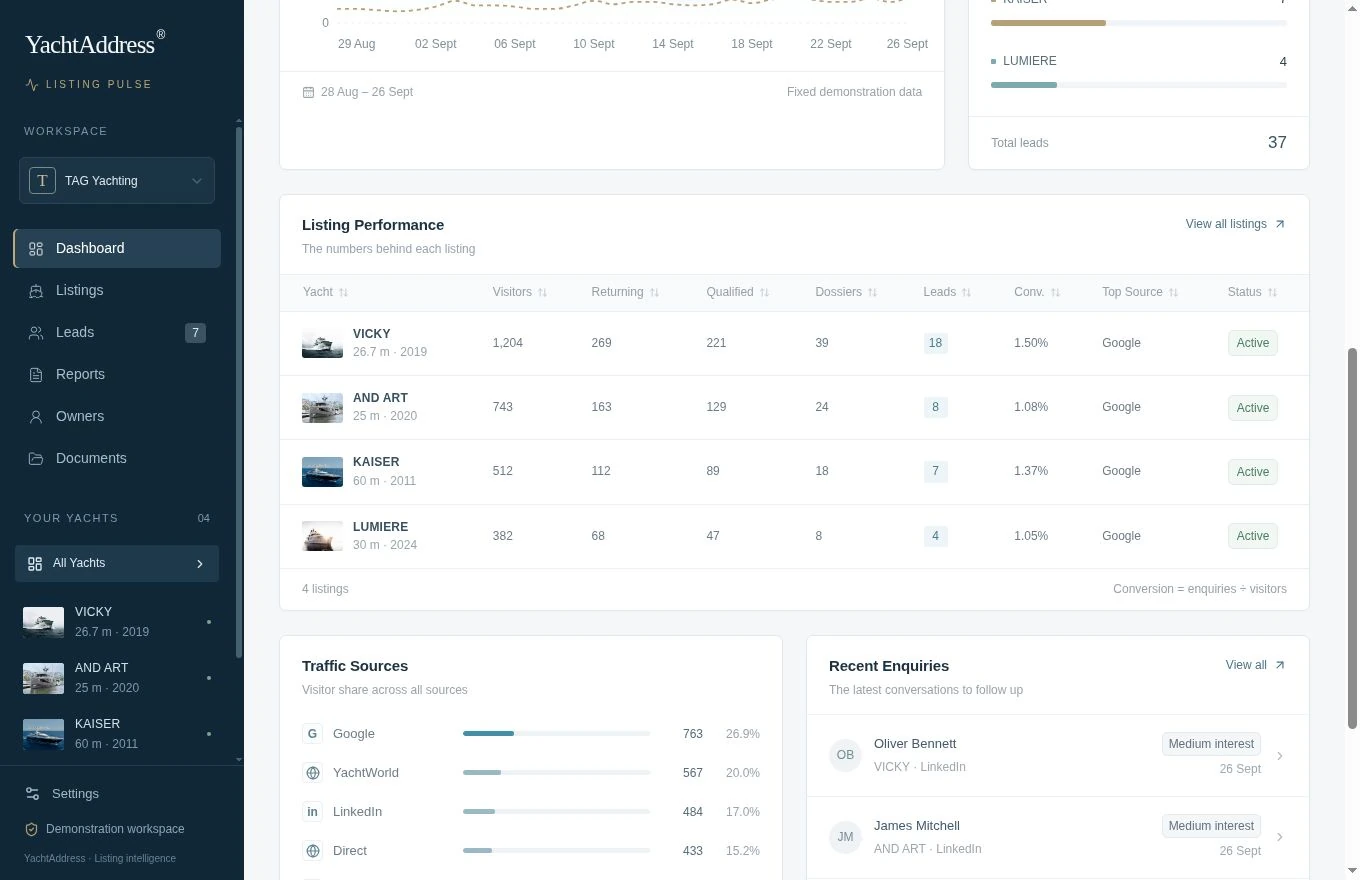Click VICKY thumbnail in the listing table
Viewport: 1360px width, 880px height.
(x=322, y=343)
